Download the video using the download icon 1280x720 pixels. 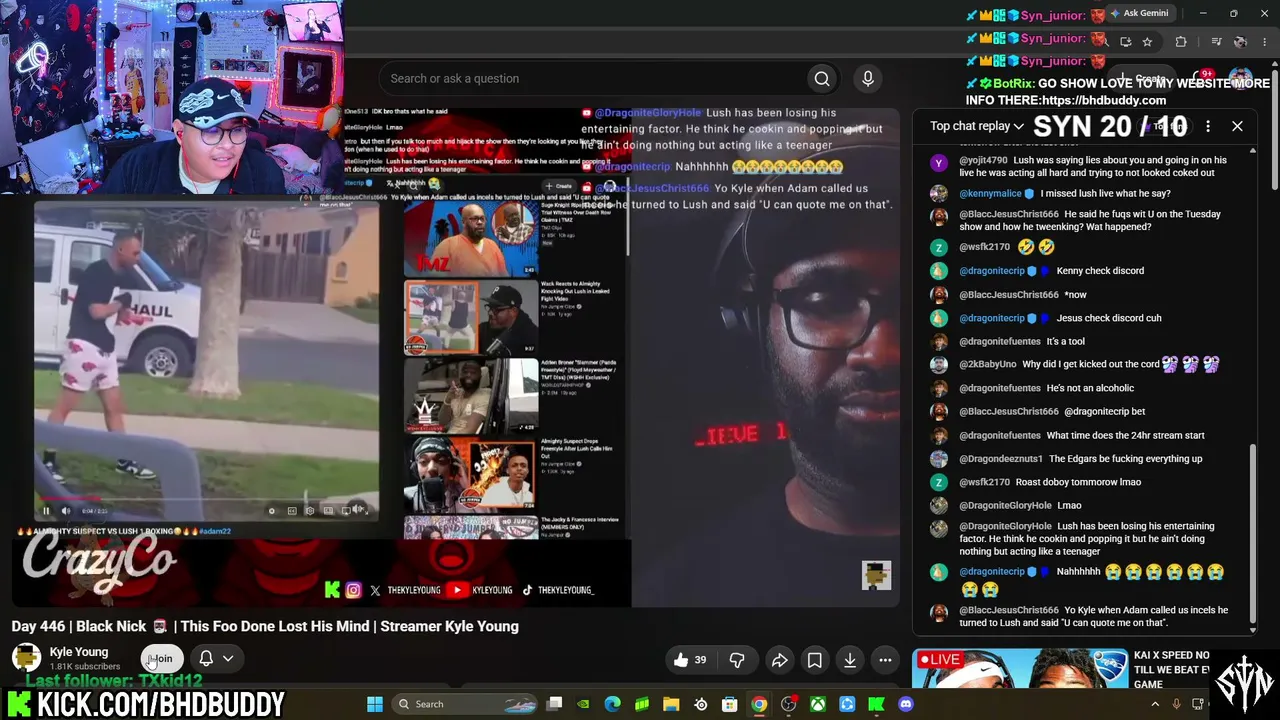coord(850,660)
